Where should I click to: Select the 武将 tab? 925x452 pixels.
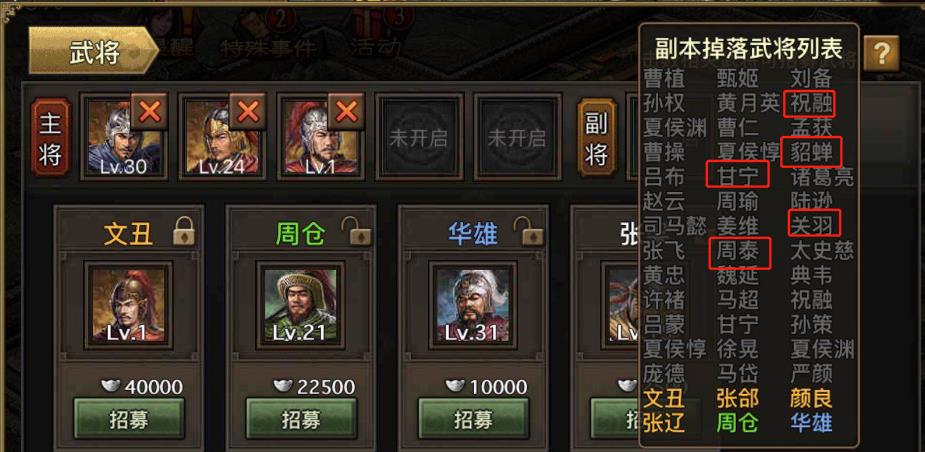(94, 51)
